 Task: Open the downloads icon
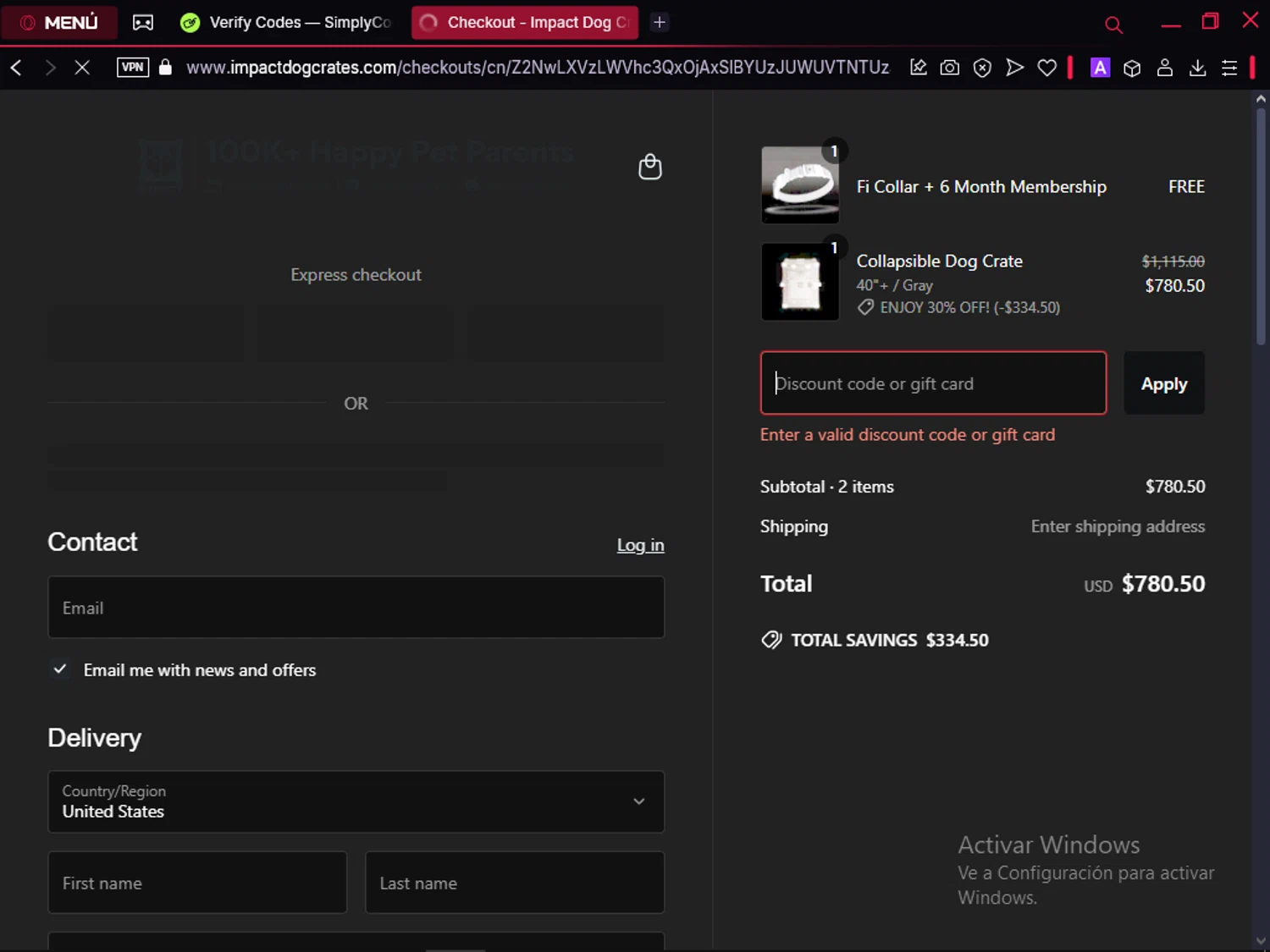pyautogui.click(x=1197, y=68)
